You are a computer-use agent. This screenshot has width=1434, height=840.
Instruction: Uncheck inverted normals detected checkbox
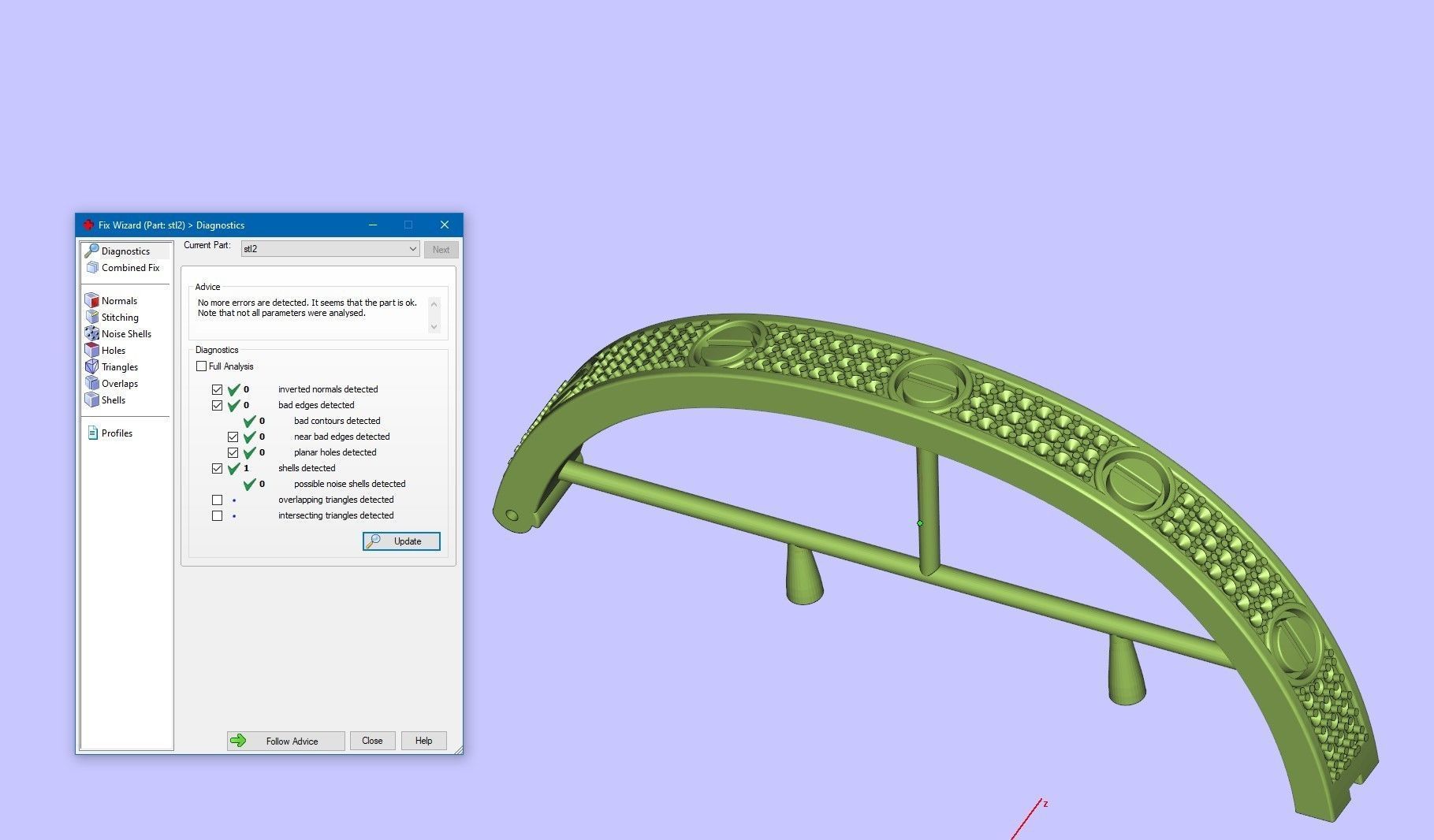[x=217, y=389]
